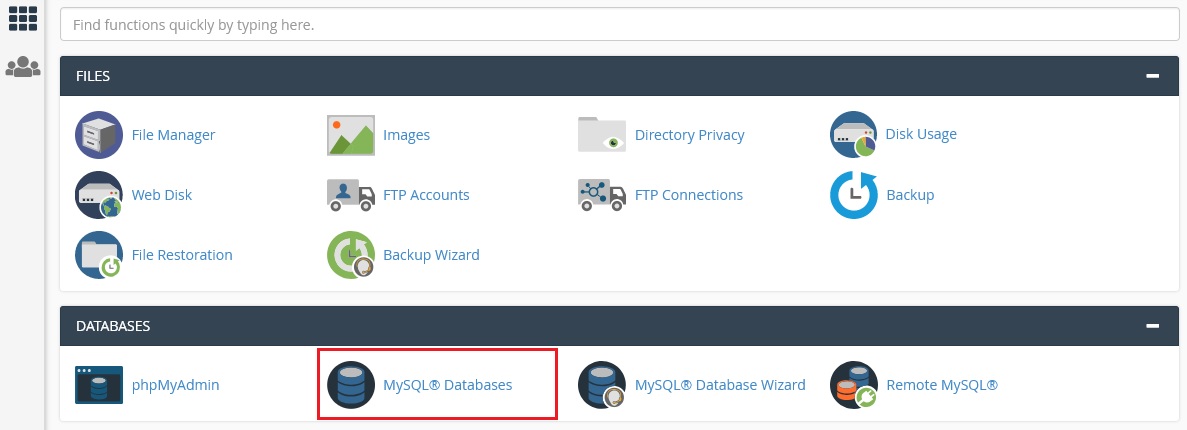Click the Disk Usage icon
The image size is (1187, 430).
853,134
